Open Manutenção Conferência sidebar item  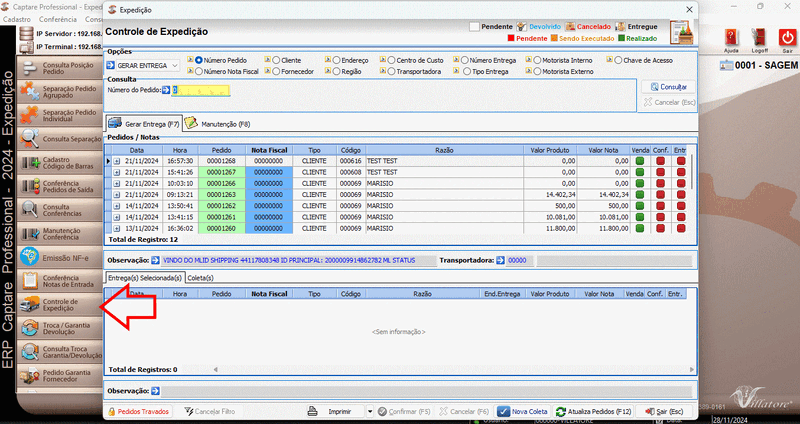click(x=60, y=234)
